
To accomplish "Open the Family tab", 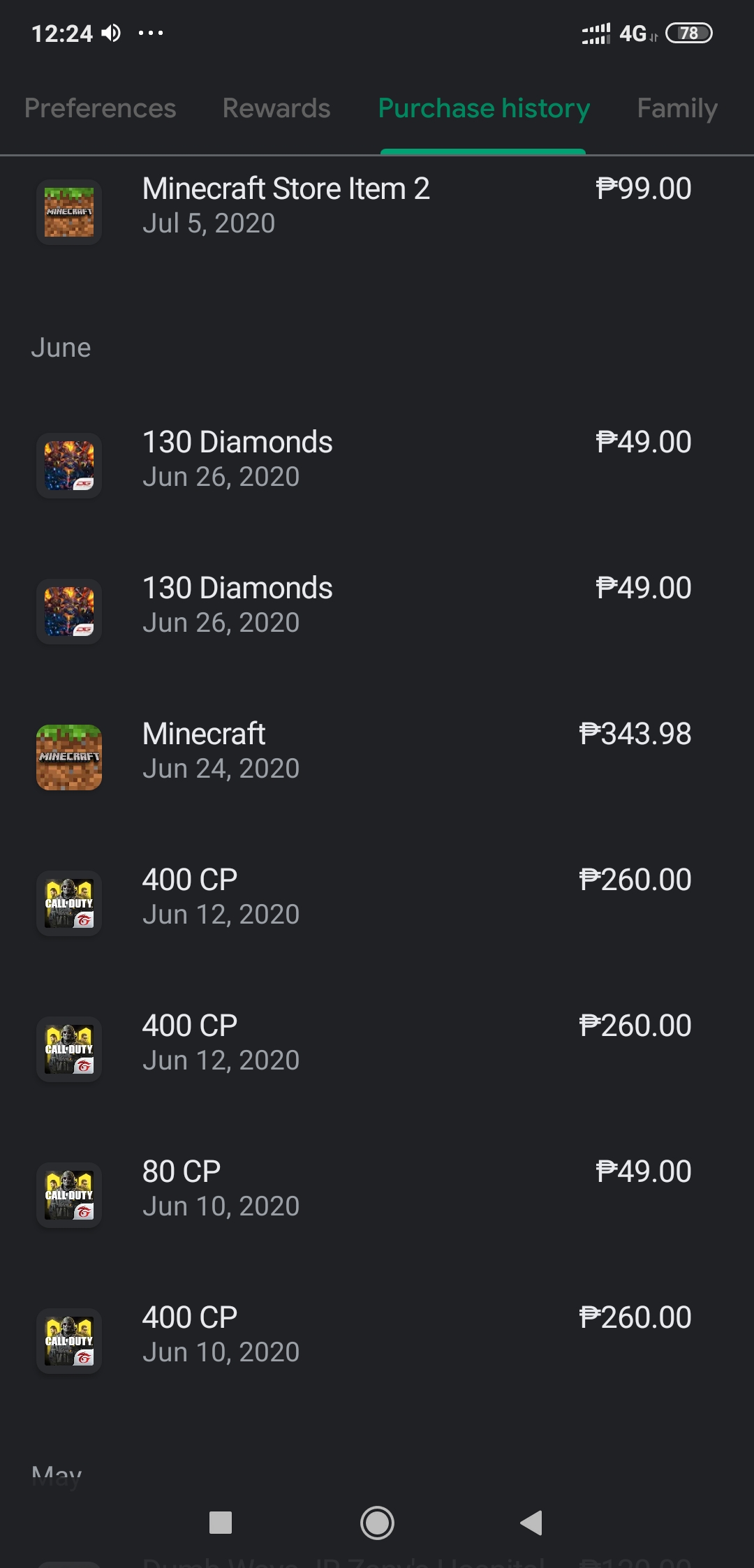I will 677,108.
